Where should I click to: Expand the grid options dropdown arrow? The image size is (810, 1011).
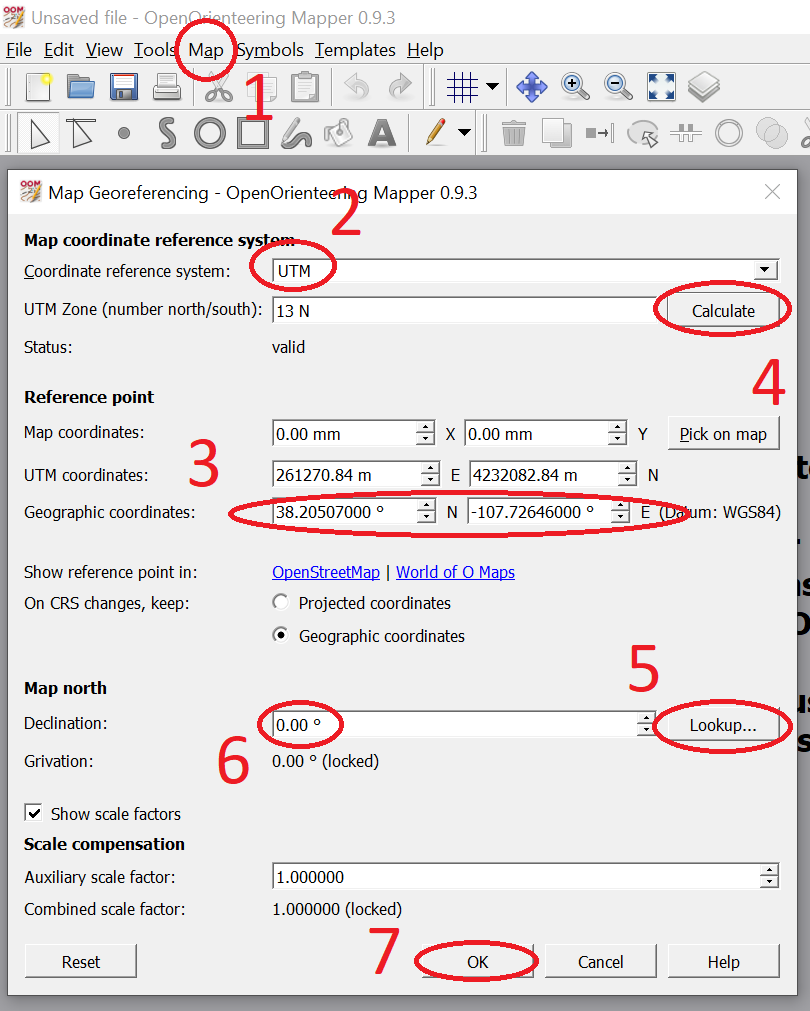492,88
